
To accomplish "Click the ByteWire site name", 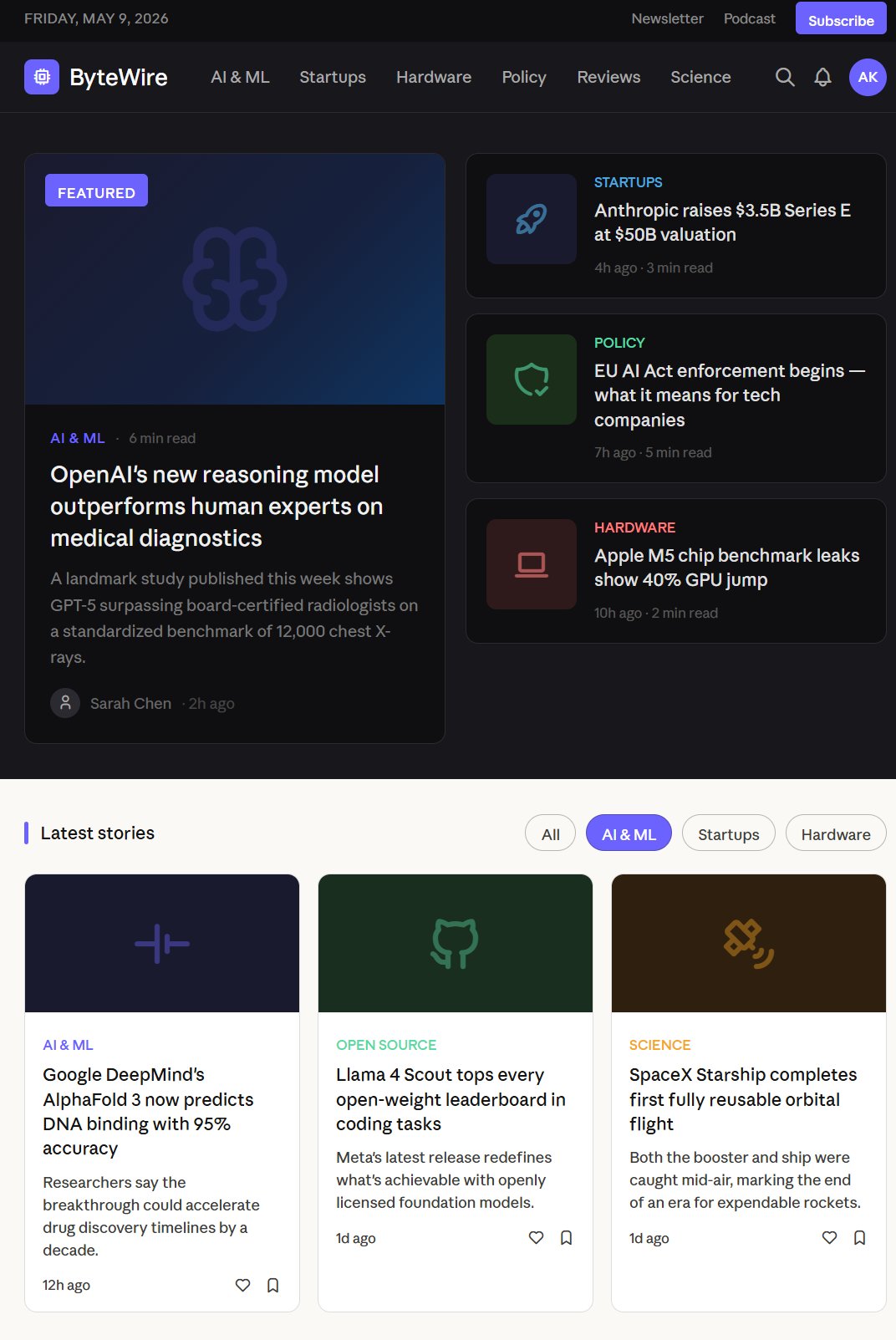I will [x=119, y=77].
